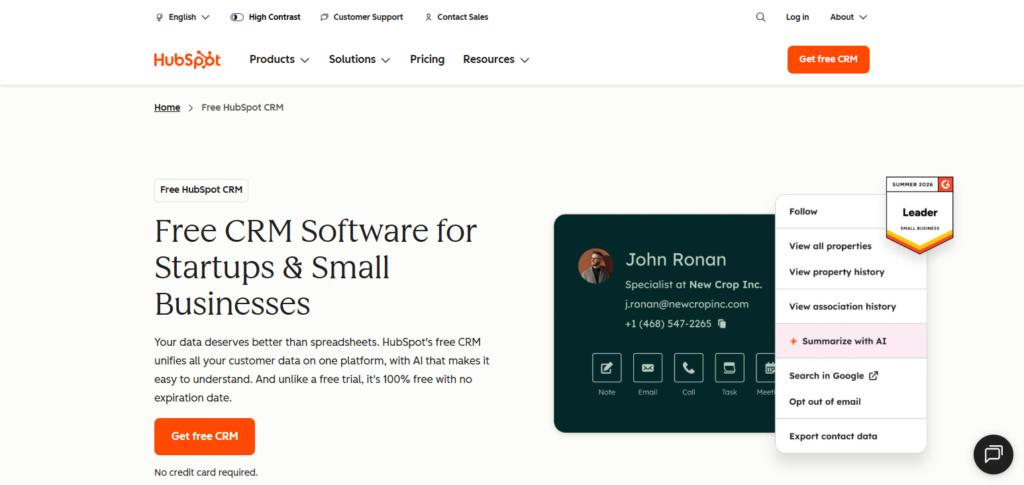Screen dimensions: 1024x485
Task: Choose Summarize with AI
Action: click(x=851, y=341)
